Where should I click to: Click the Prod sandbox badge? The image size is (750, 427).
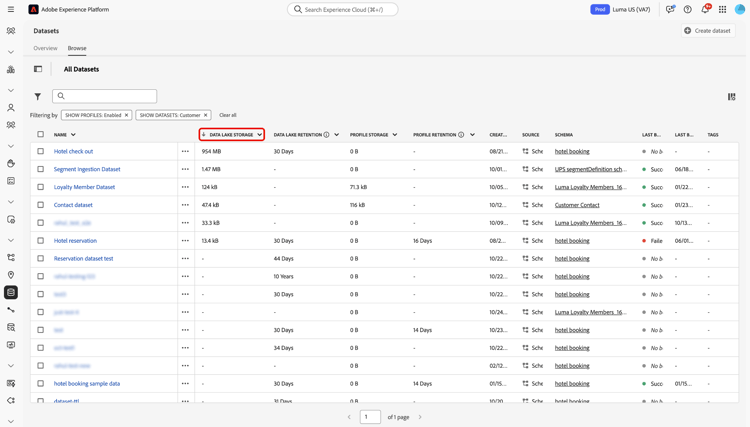(x=600, y=10)
